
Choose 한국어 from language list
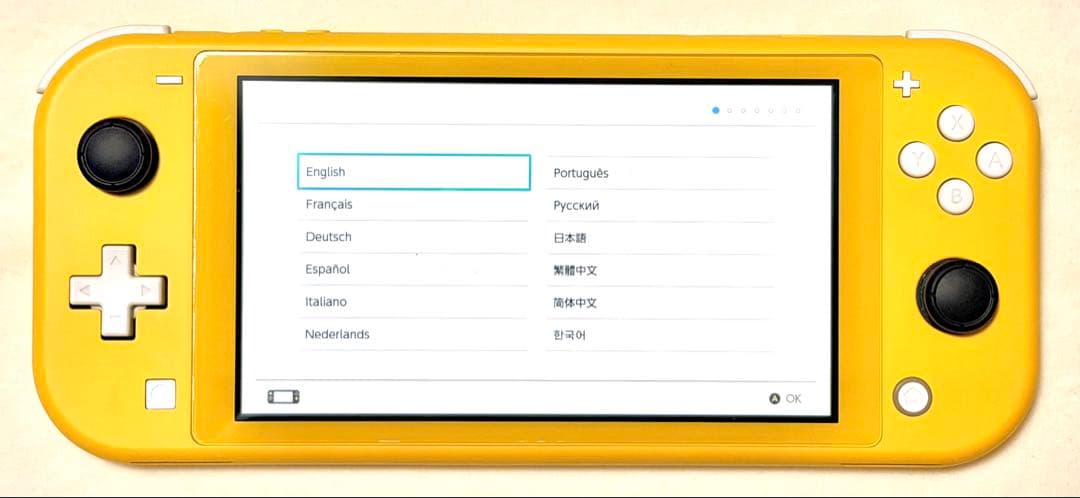[660, 335]
